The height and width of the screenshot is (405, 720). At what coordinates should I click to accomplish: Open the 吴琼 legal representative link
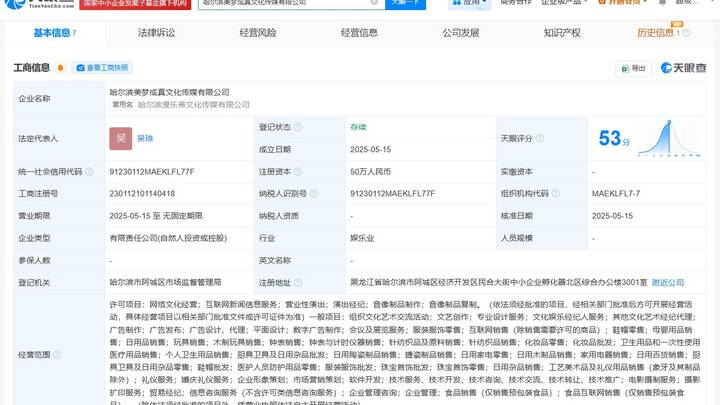[145, 138]
